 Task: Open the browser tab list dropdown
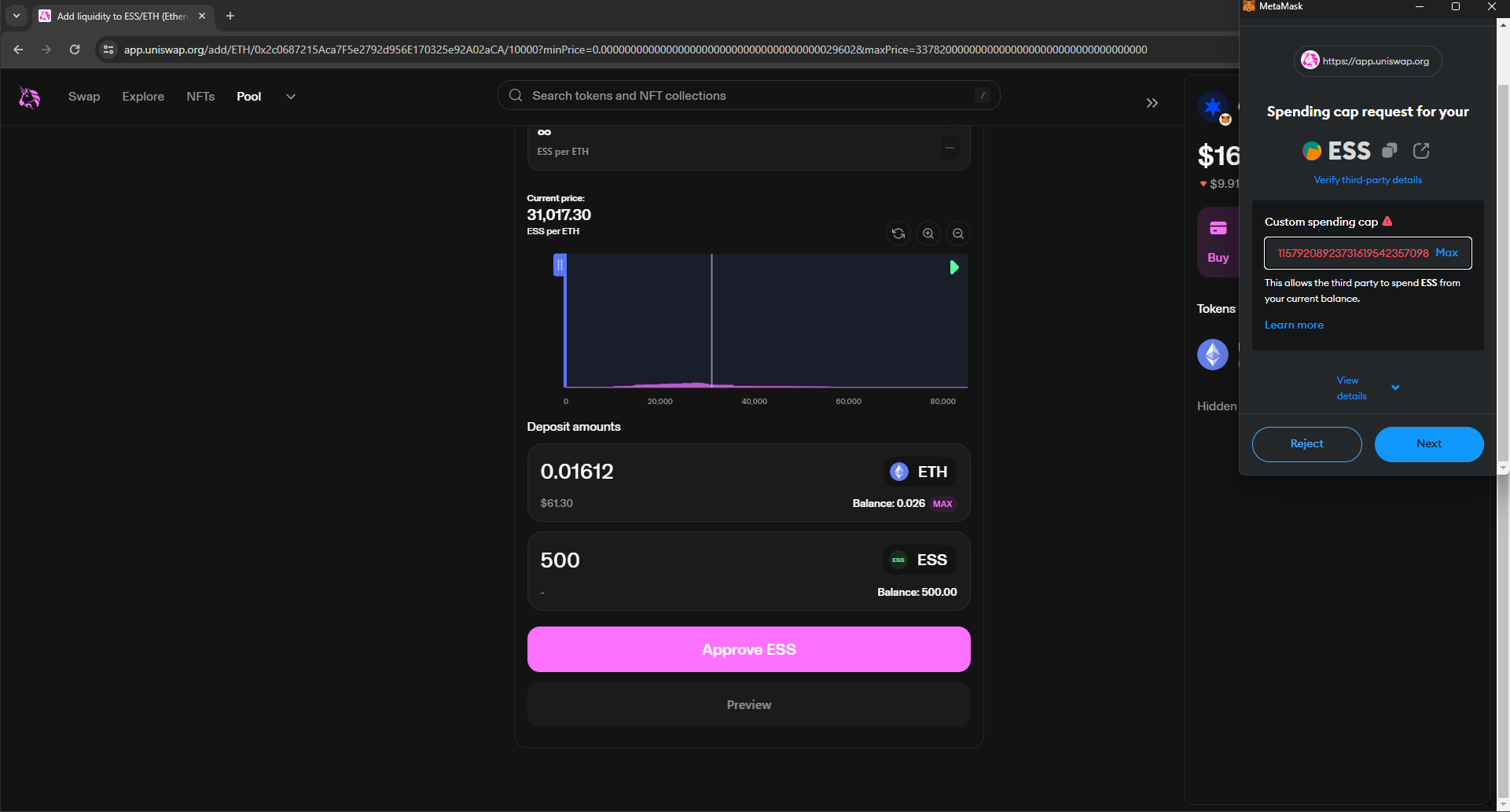17,16
